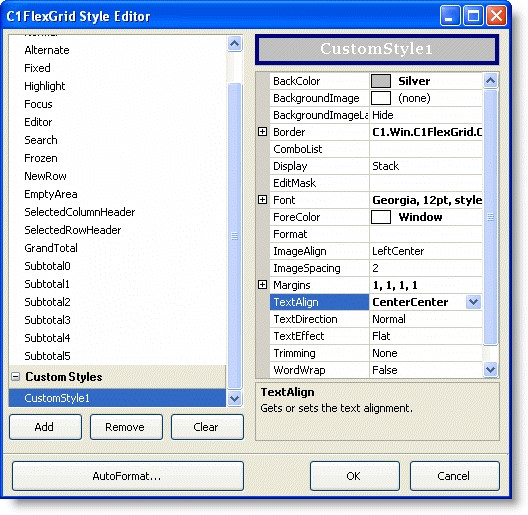Screen dimensions: 528x515
Task: Click the BackColor property row
Action: (376, 81)
